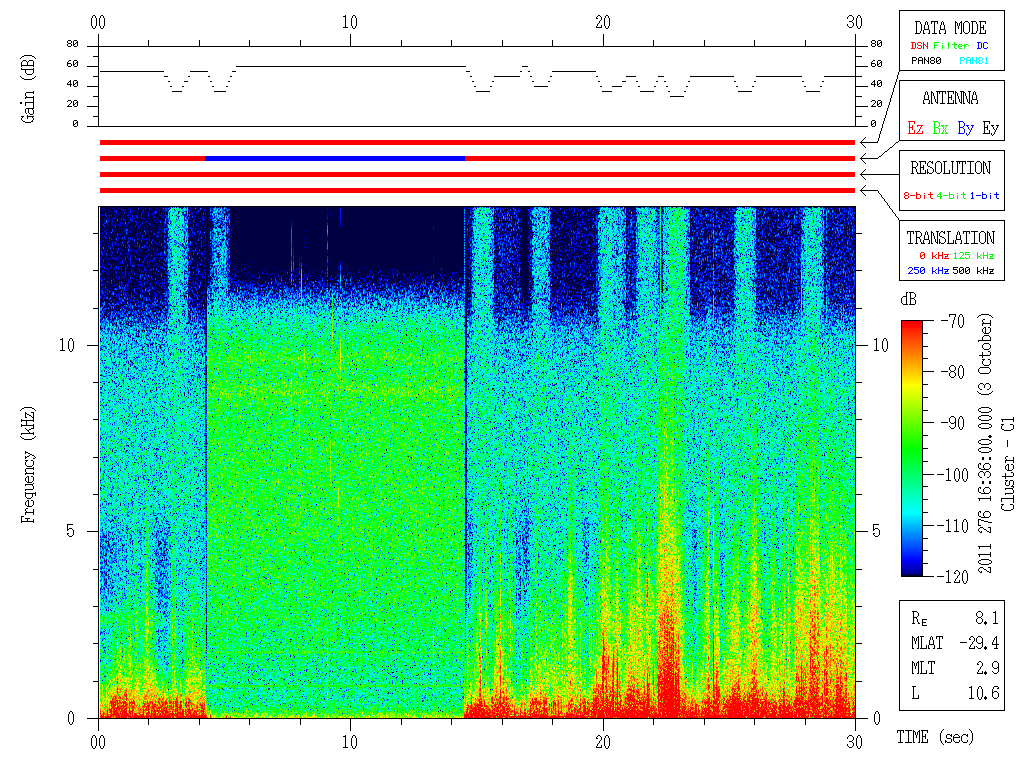Viewport: 1024px width, 768px height.
Task: Click the Gain (dB) axis label
Action: click(x=28, y=89)
